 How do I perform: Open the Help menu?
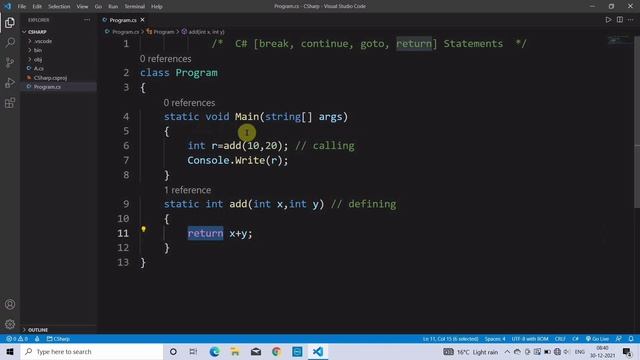coord(157,6)
